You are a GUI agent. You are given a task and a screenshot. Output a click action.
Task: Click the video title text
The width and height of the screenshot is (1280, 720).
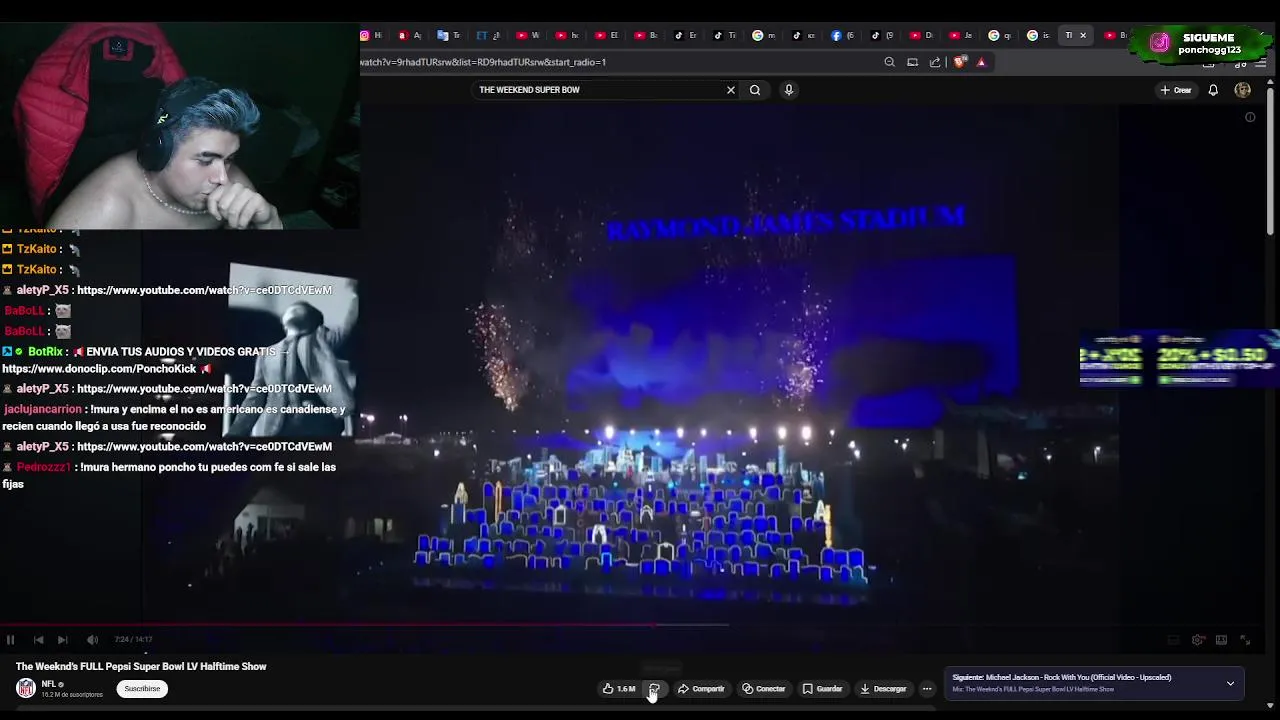click(141, 667)
